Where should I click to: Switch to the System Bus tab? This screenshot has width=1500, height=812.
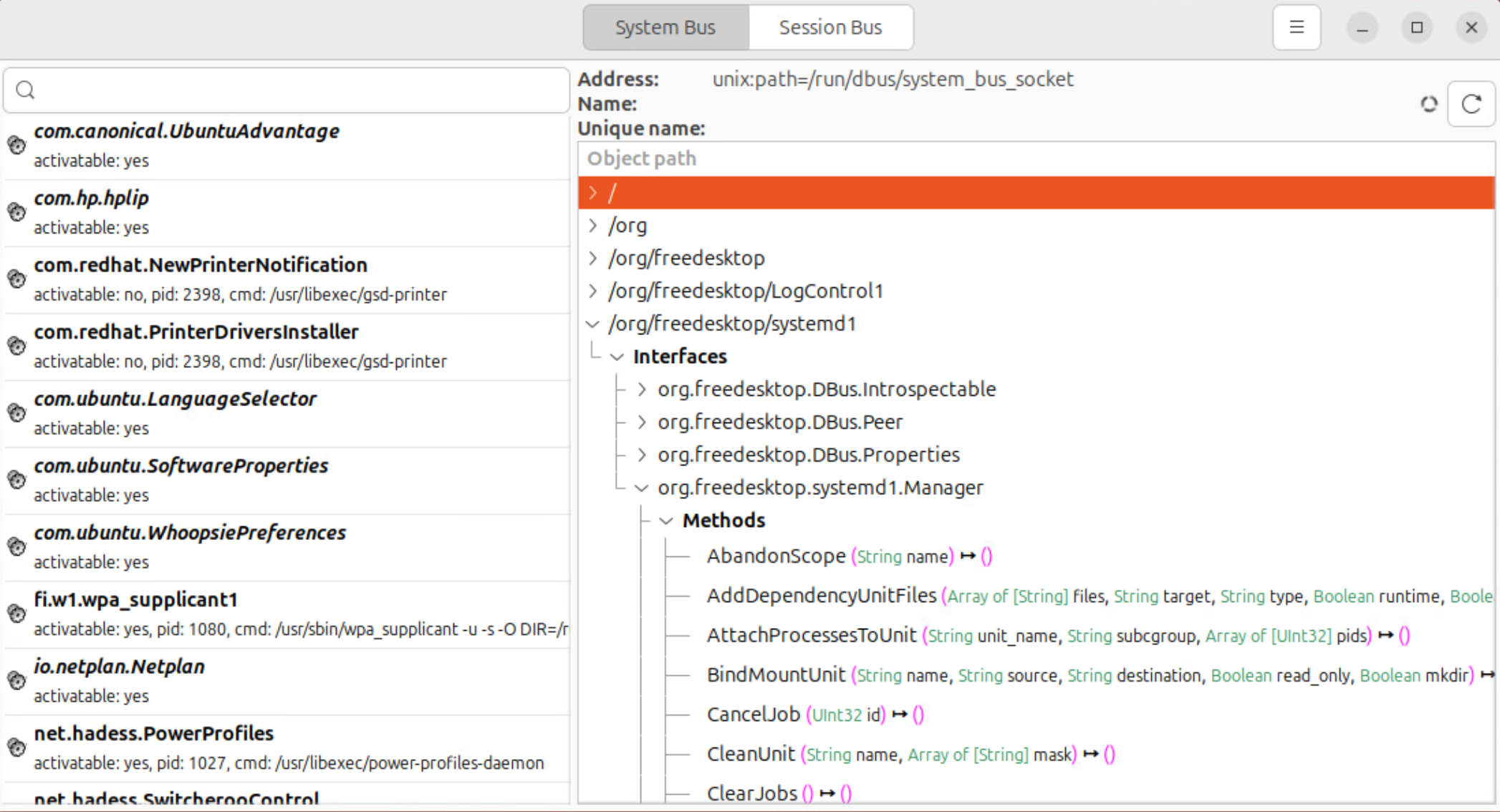pyautogui.click(x=665, y=27)
